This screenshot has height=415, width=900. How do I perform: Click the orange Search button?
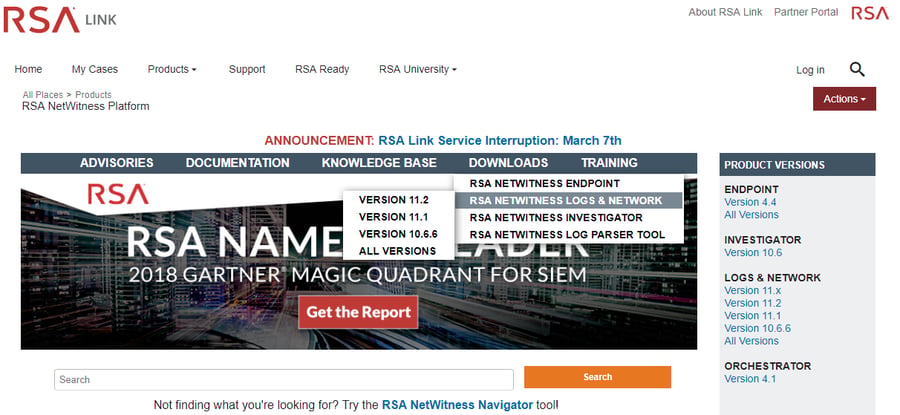click(x=598, y=377)
